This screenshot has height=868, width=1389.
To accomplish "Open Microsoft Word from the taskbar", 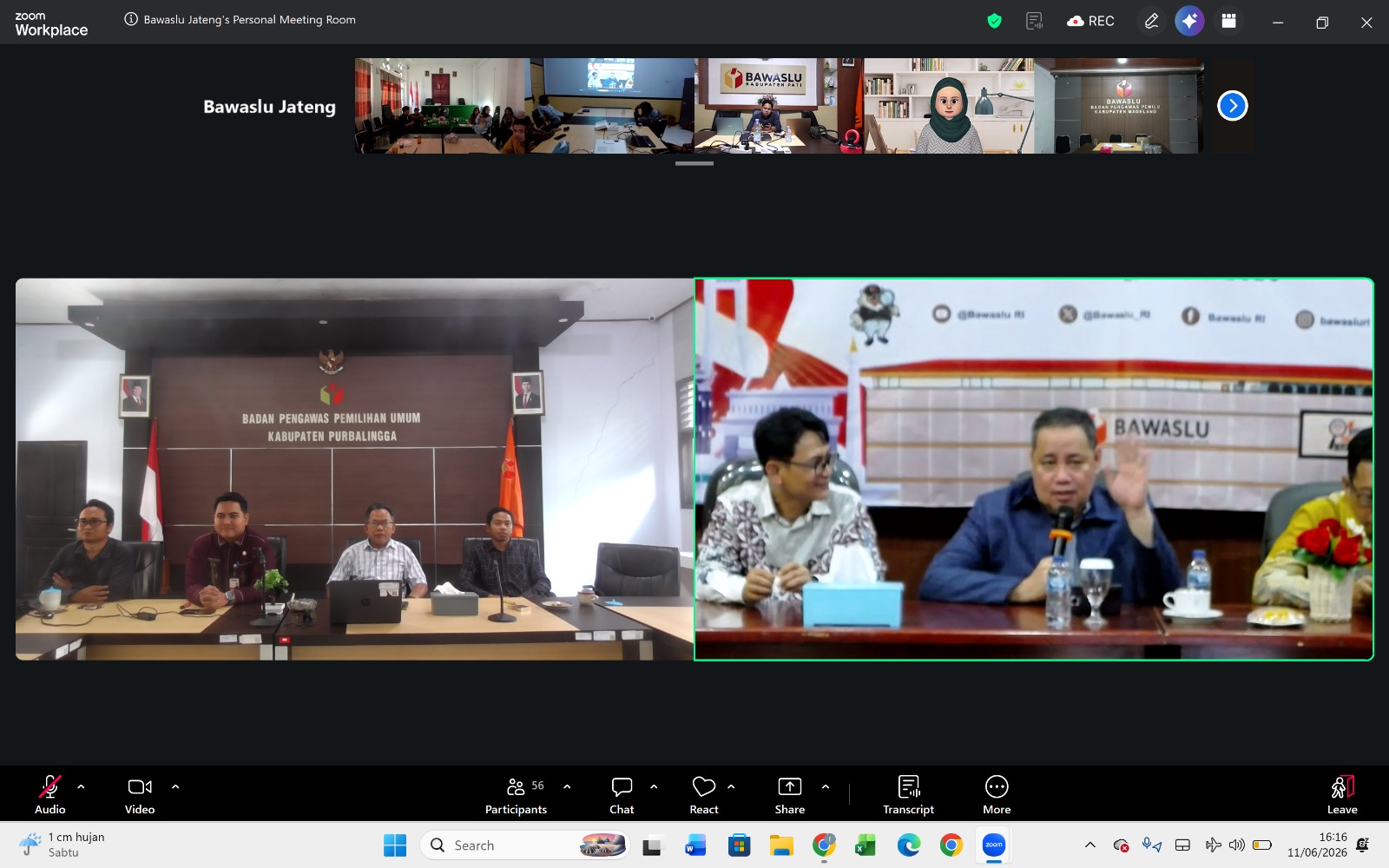I will coord(695,845).
